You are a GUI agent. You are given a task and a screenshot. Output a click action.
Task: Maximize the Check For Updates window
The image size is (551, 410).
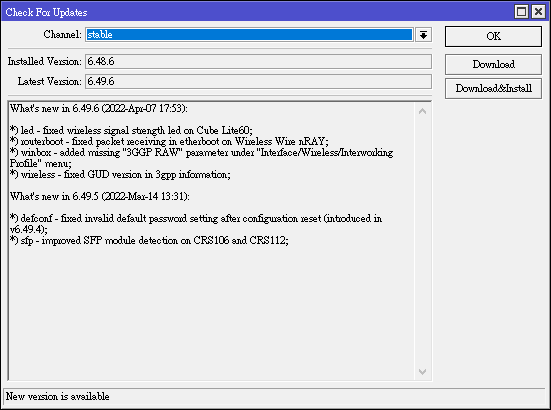(521, 12)
